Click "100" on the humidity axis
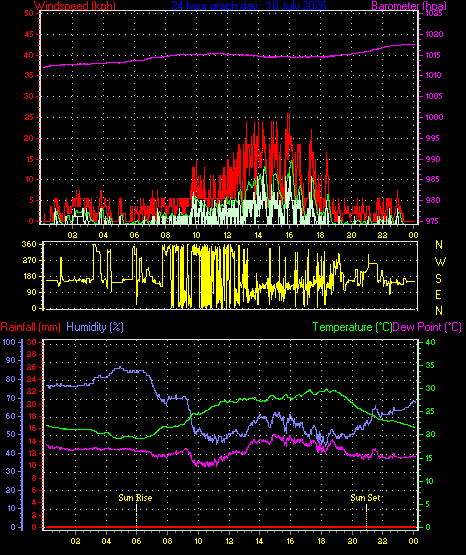 pyautogui.click(x=9, y=342)
